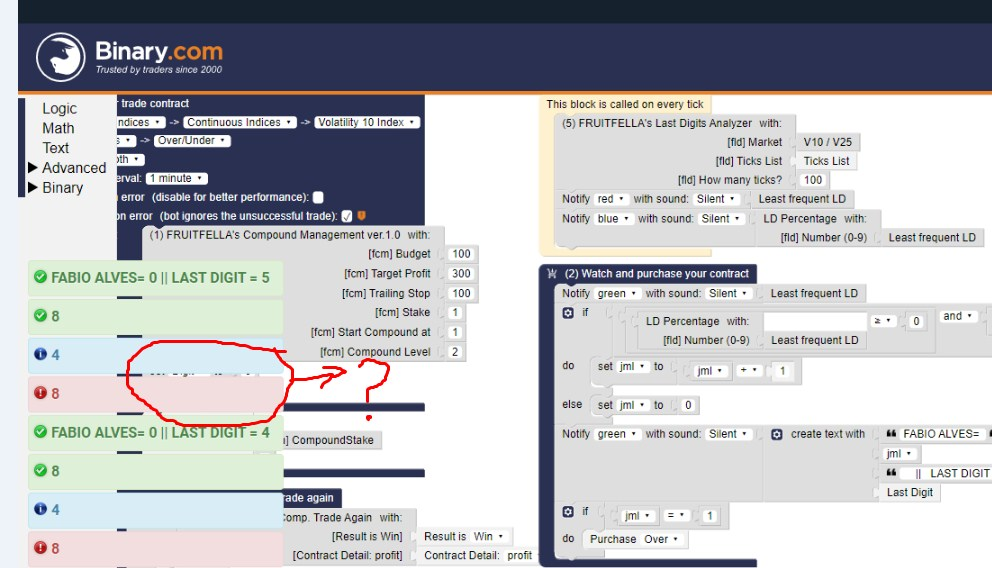Dismiss the FABIO ALVES LAST DIGIT = 5 notification
This screenshot has height=568, width=992.
pos(155,278)
